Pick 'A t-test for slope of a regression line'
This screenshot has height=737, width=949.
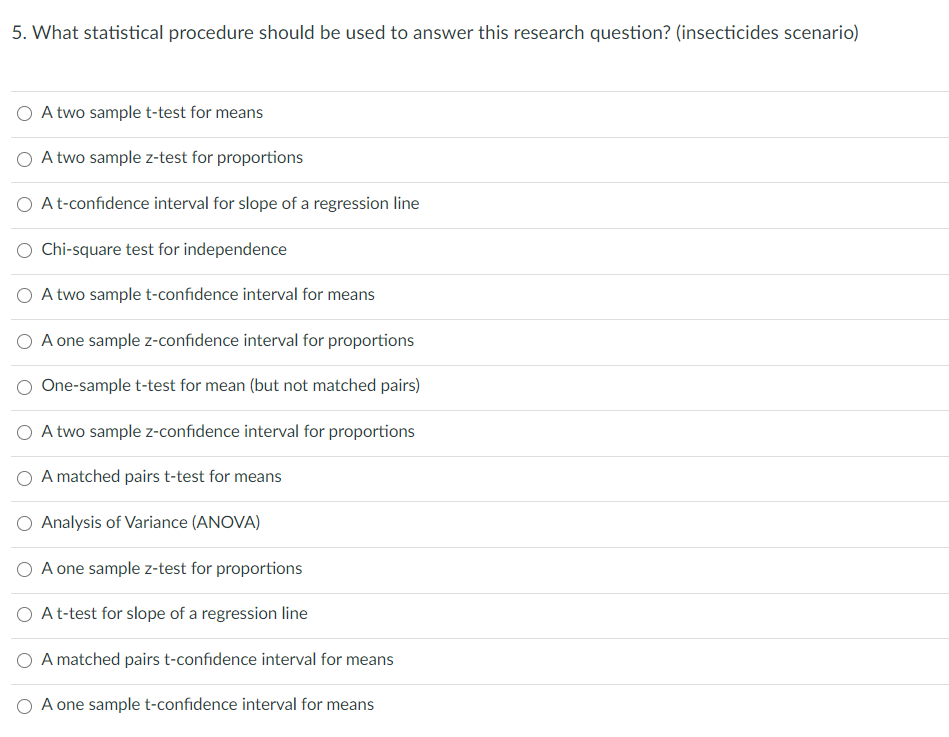point(24,615)
